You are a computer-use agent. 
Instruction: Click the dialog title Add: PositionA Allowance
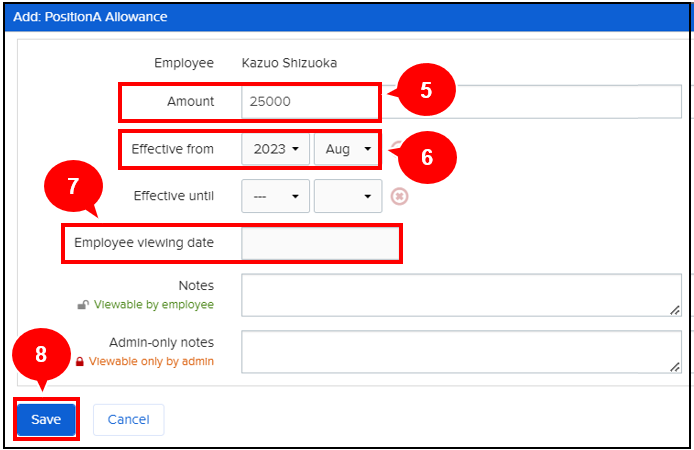click(90, 17)
